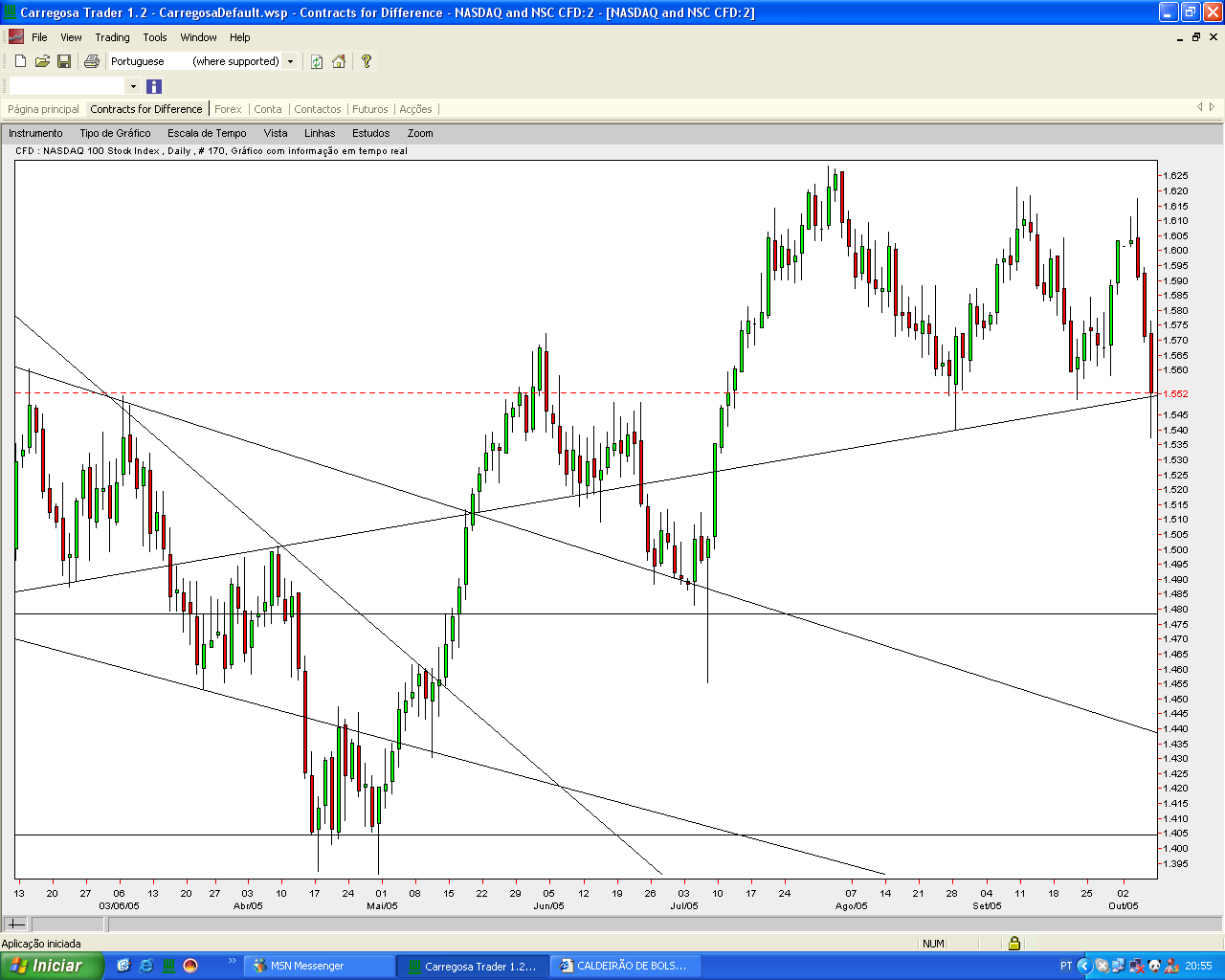
Task: Open the Estudos chart menu
Action: 370,133
